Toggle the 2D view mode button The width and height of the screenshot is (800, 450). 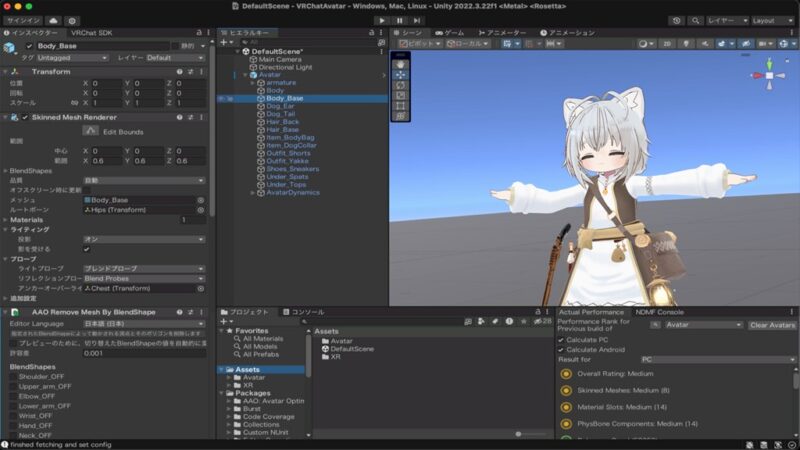click(x=667, y=44)
